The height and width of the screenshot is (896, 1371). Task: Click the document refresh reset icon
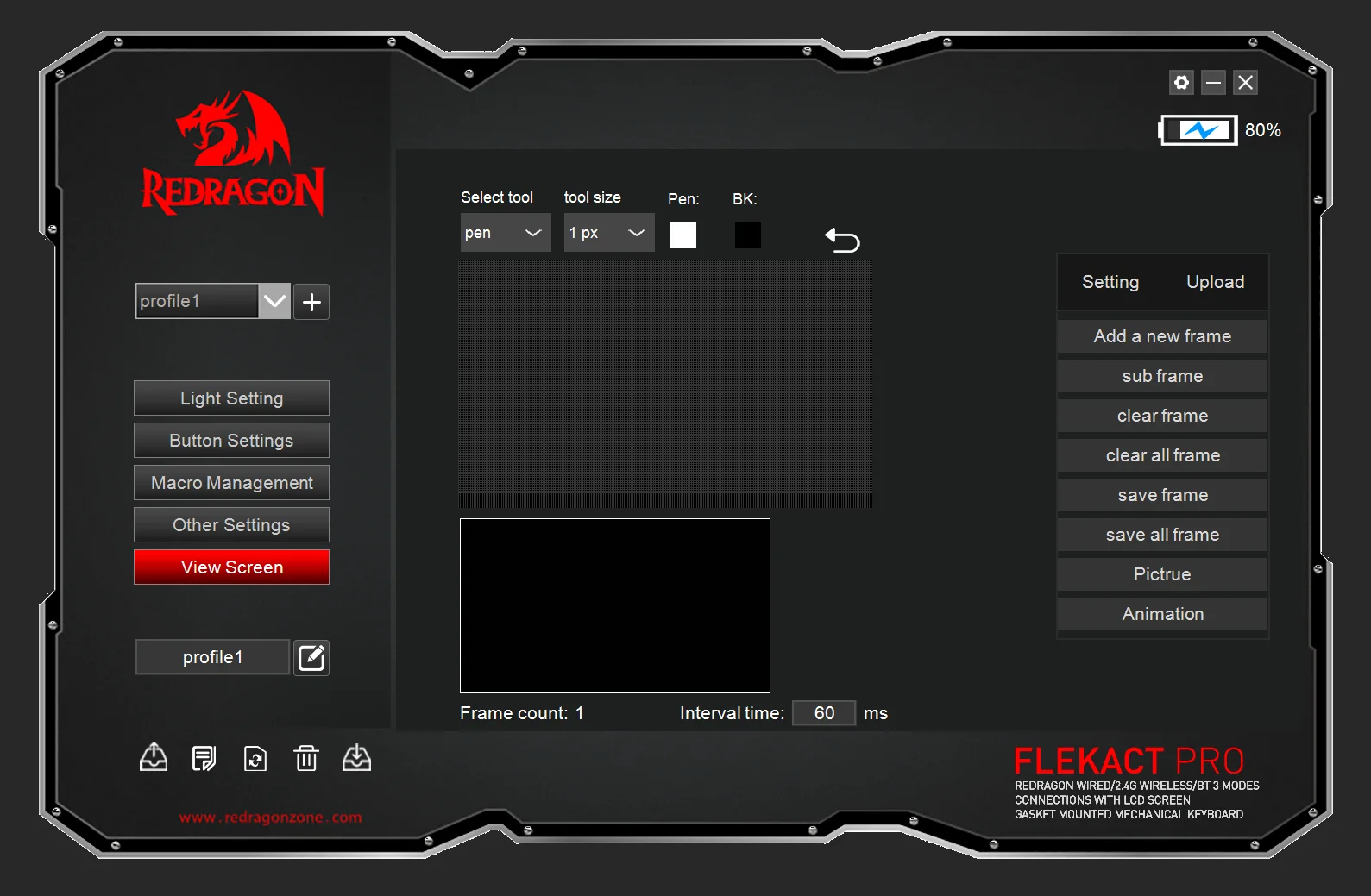[x=255, y=758]
